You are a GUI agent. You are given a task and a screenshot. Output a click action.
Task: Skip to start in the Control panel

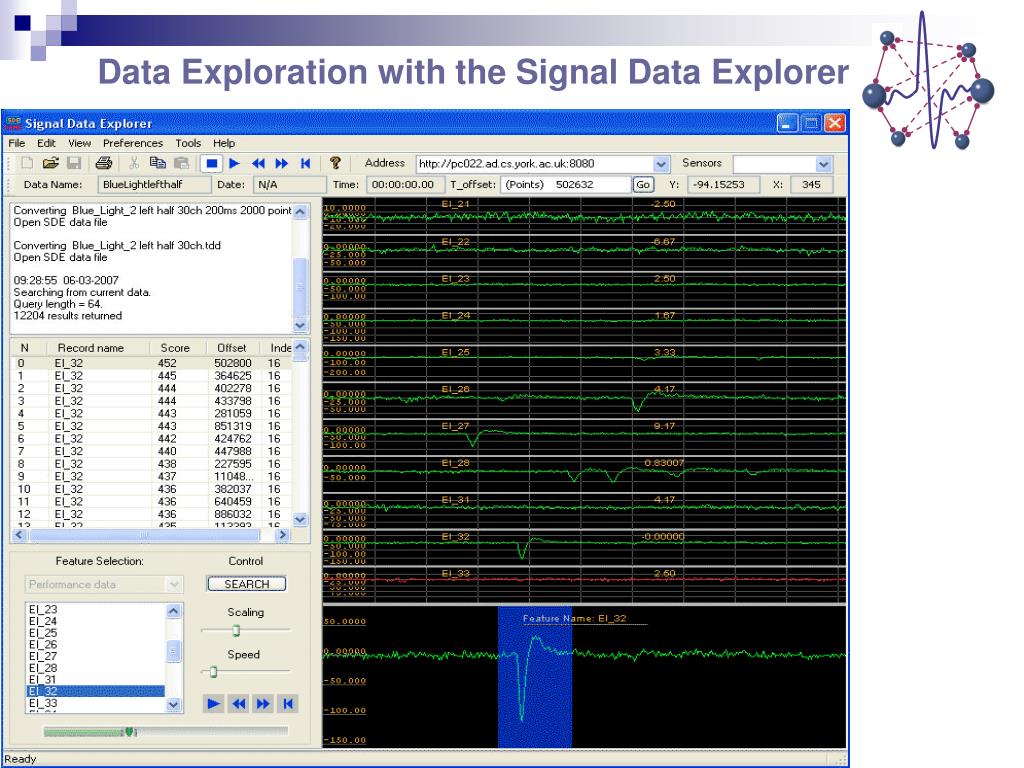[287, 703]
